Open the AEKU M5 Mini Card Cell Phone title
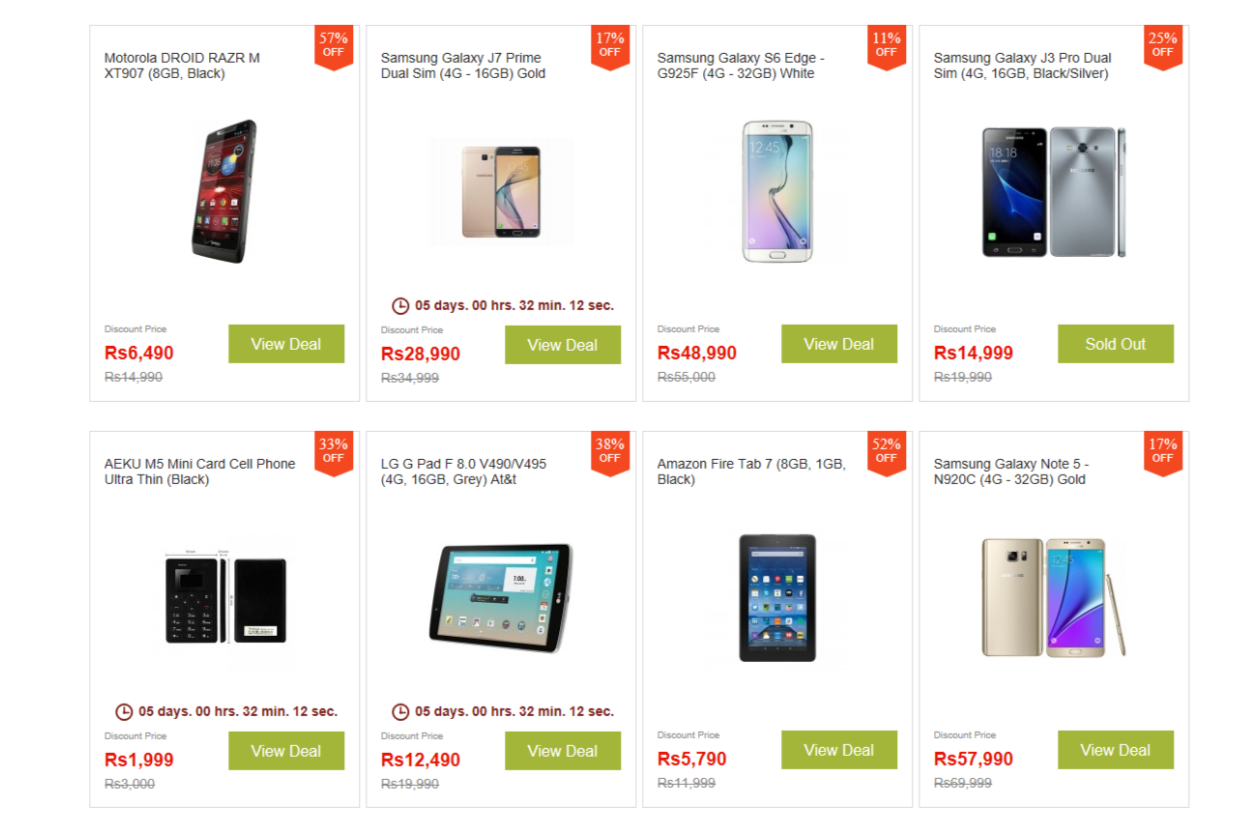Screen dimensions: 1254x819 tap(200, 472)
